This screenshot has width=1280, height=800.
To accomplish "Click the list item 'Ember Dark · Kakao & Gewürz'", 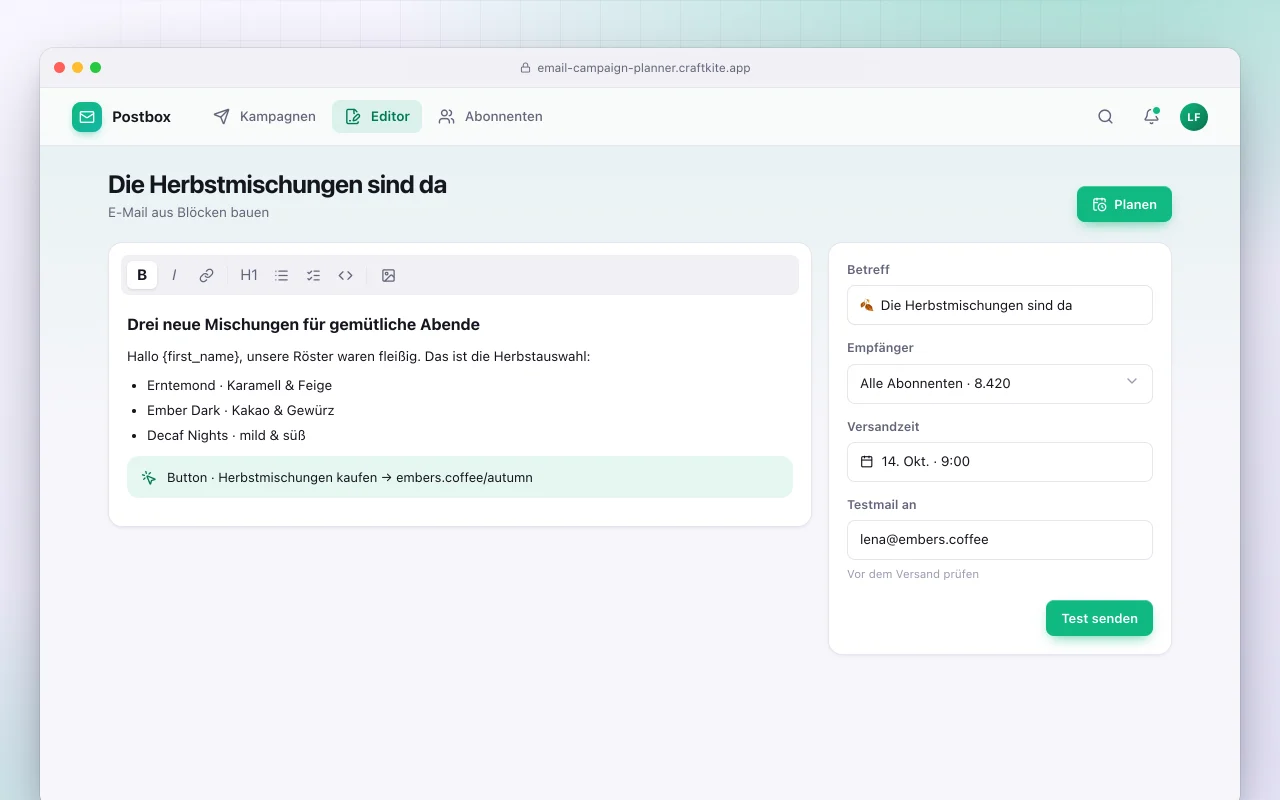I will (240, 410).
